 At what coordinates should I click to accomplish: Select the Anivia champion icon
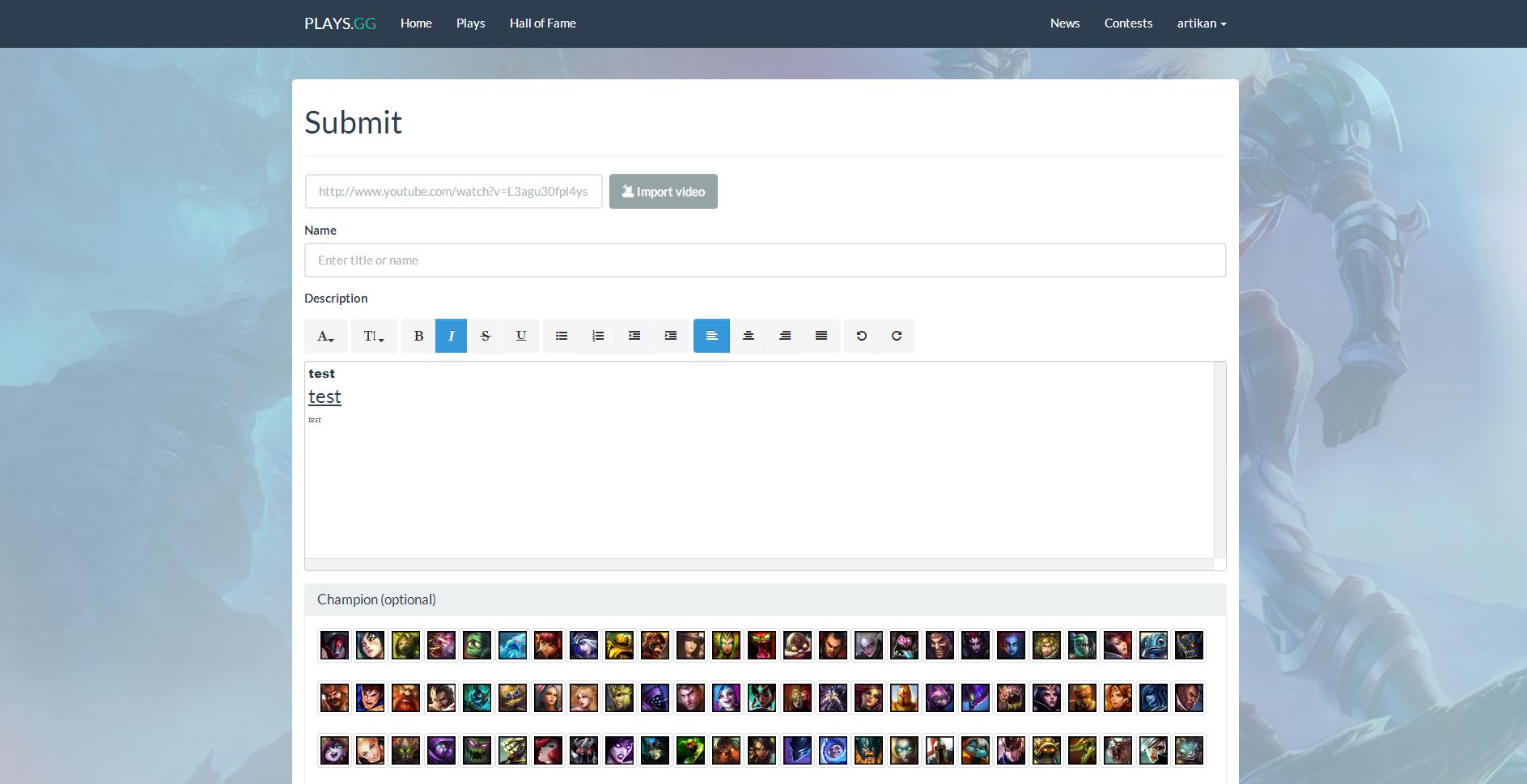pyautogui.click(x=512, y=646)
